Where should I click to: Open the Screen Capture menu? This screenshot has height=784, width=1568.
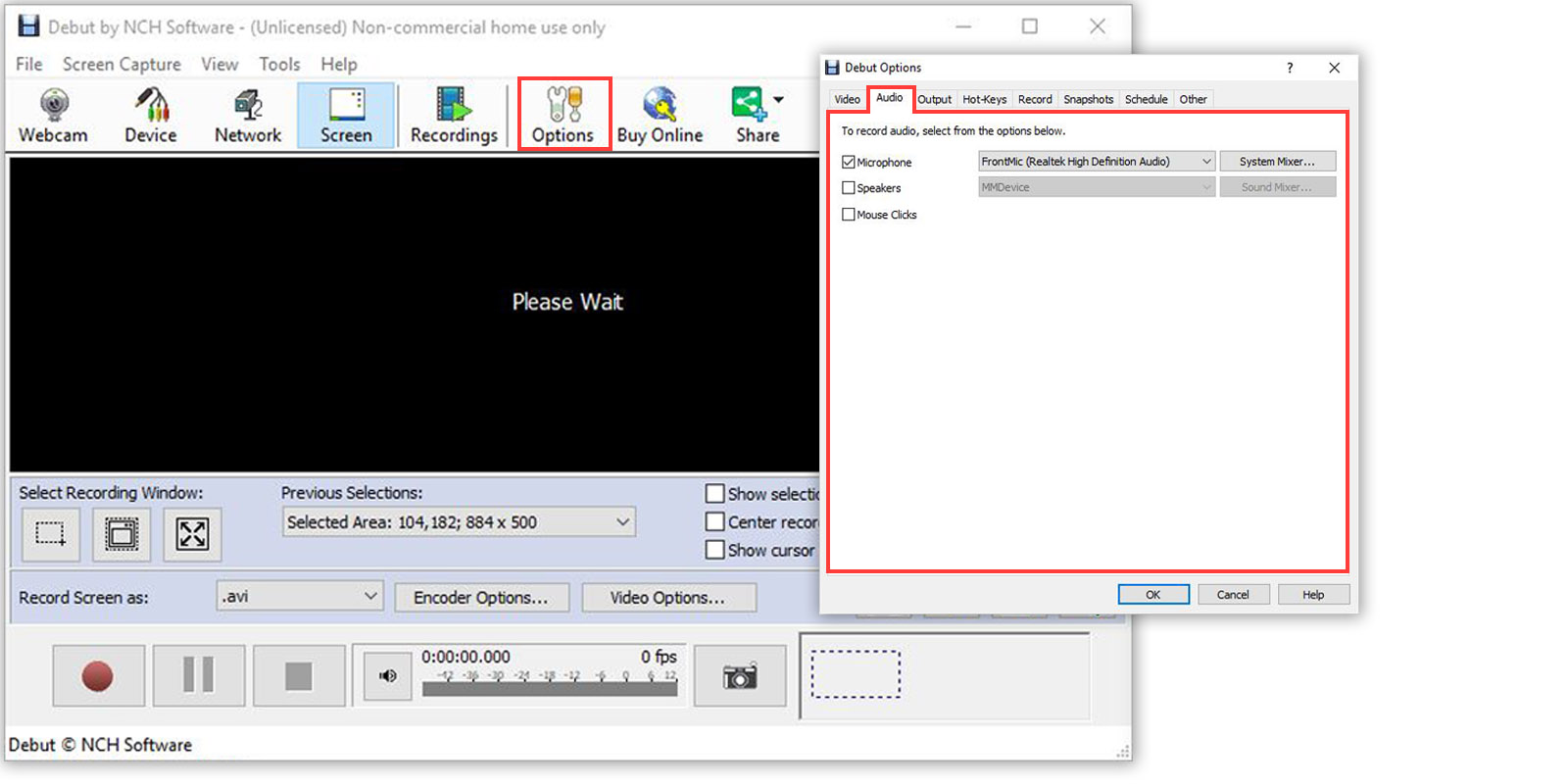coord(122,64)
